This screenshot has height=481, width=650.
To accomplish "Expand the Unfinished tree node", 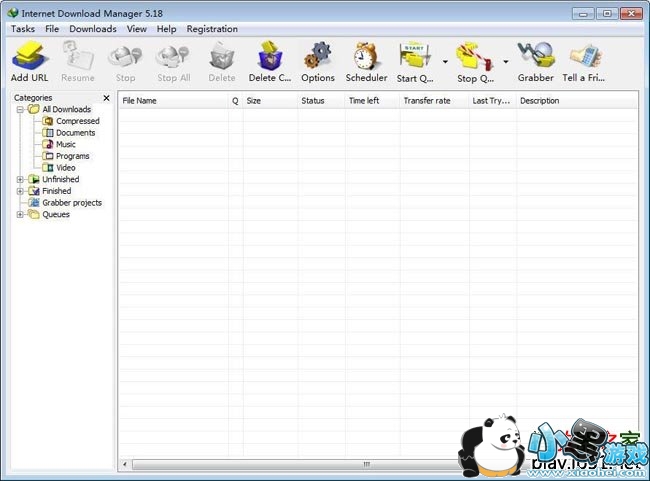I will pyautogui.click(x=19, y=180).
